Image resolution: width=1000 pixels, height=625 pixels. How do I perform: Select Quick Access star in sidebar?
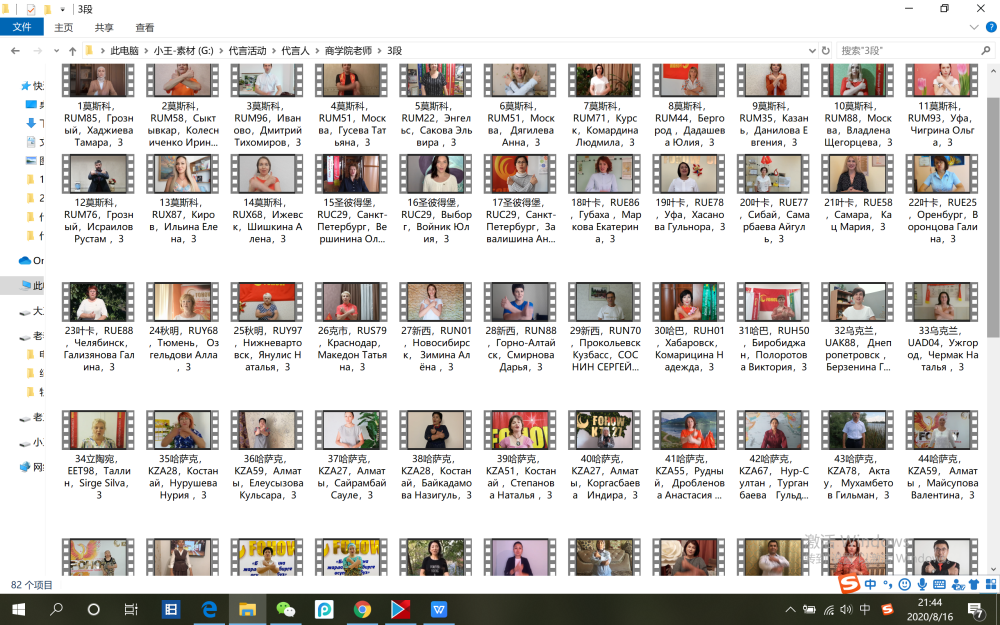[26, 85]
